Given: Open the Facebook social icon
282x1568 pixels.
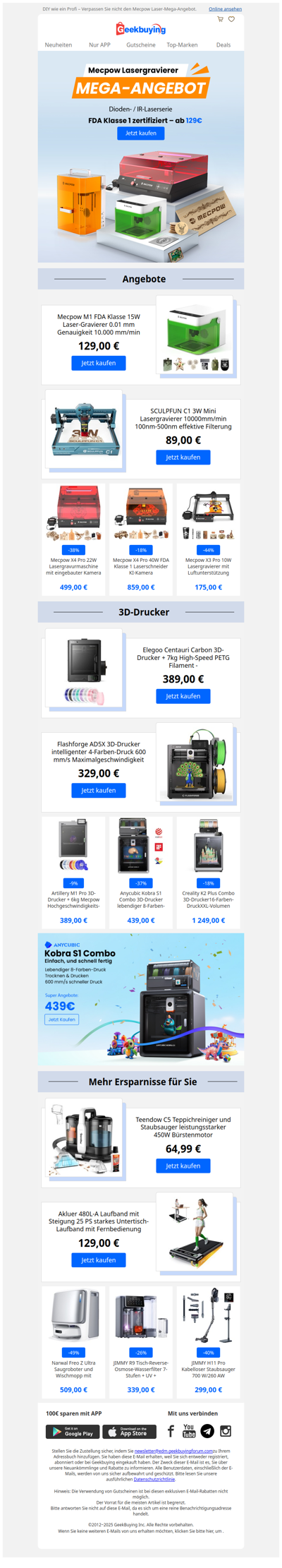Looking at the screenshot, I should [171, 1431].
